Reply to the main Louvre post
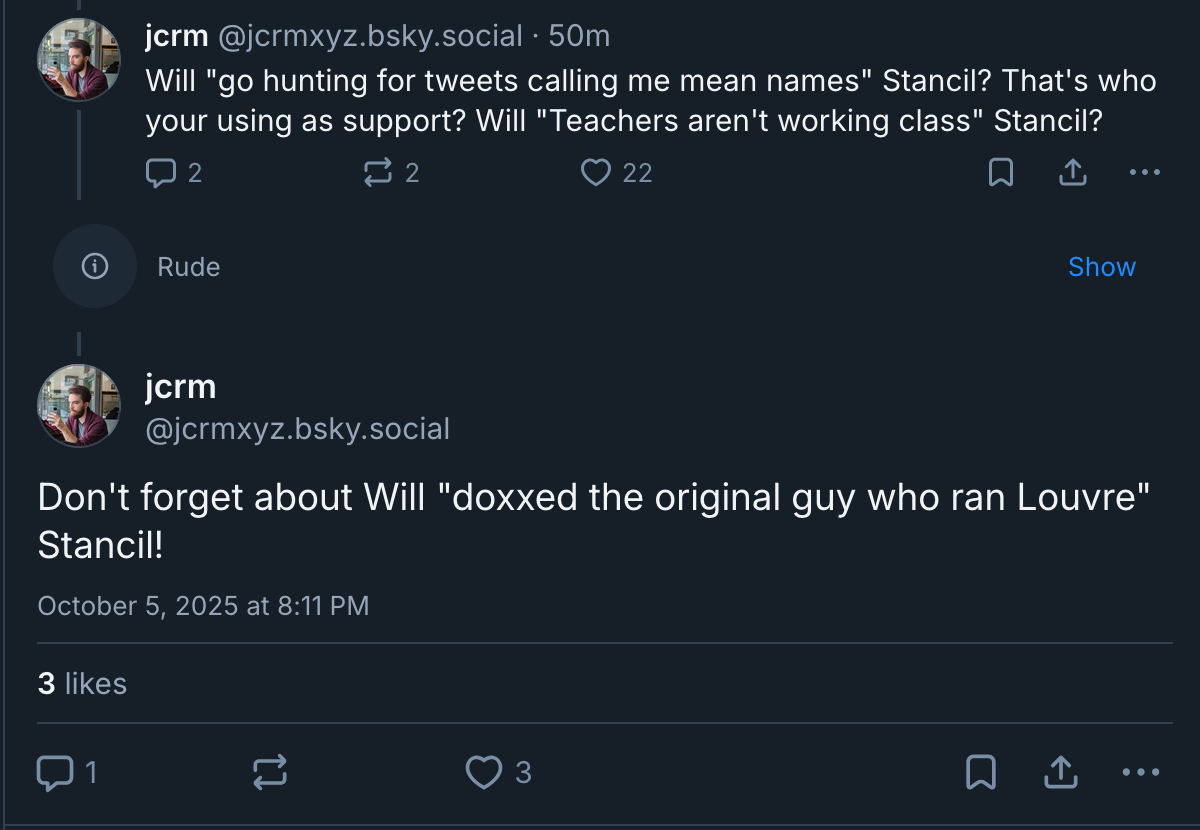 [54, 772]
